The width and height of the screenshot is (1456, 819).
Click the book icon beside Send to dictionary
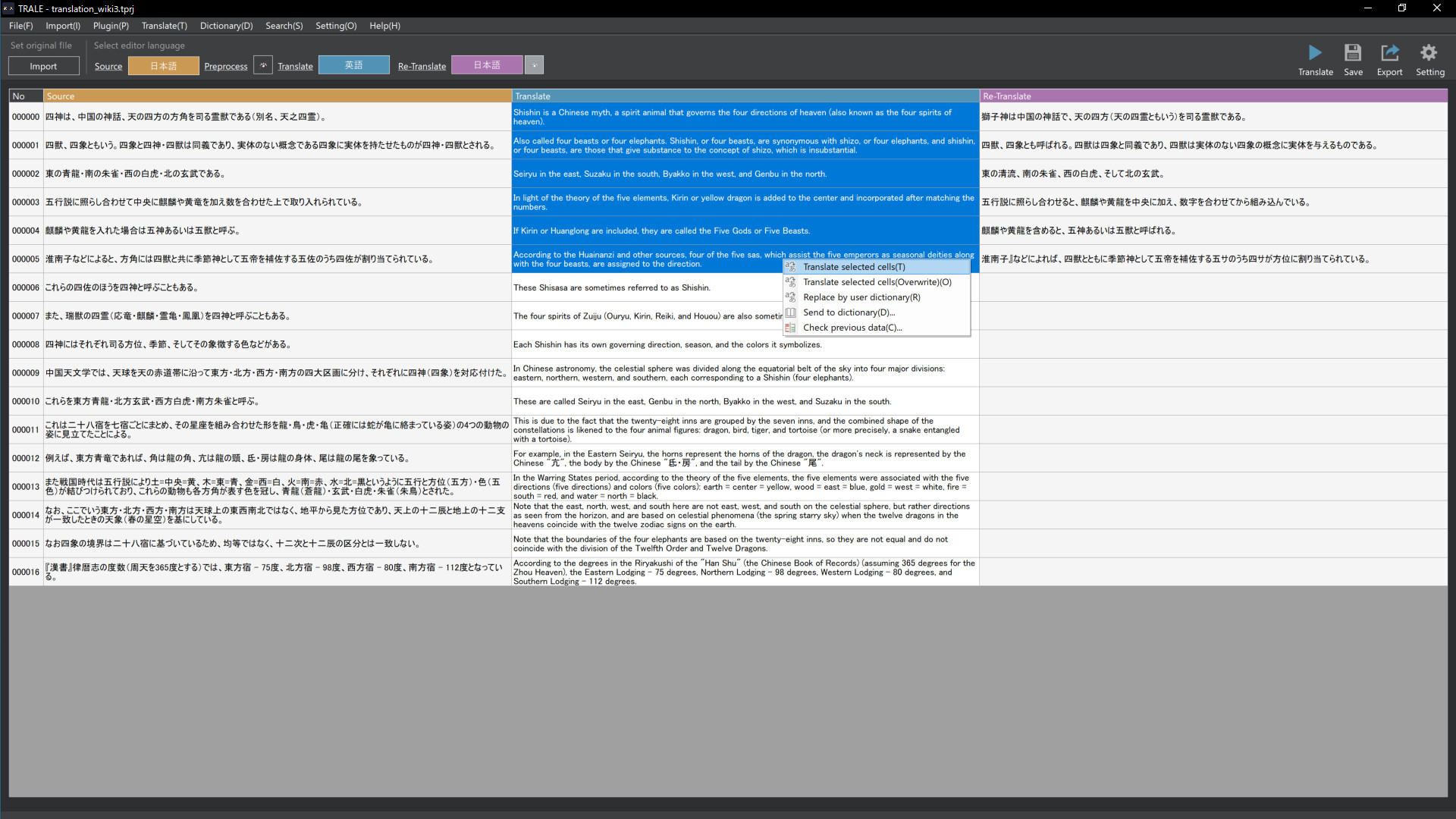(x=791, y=312)
